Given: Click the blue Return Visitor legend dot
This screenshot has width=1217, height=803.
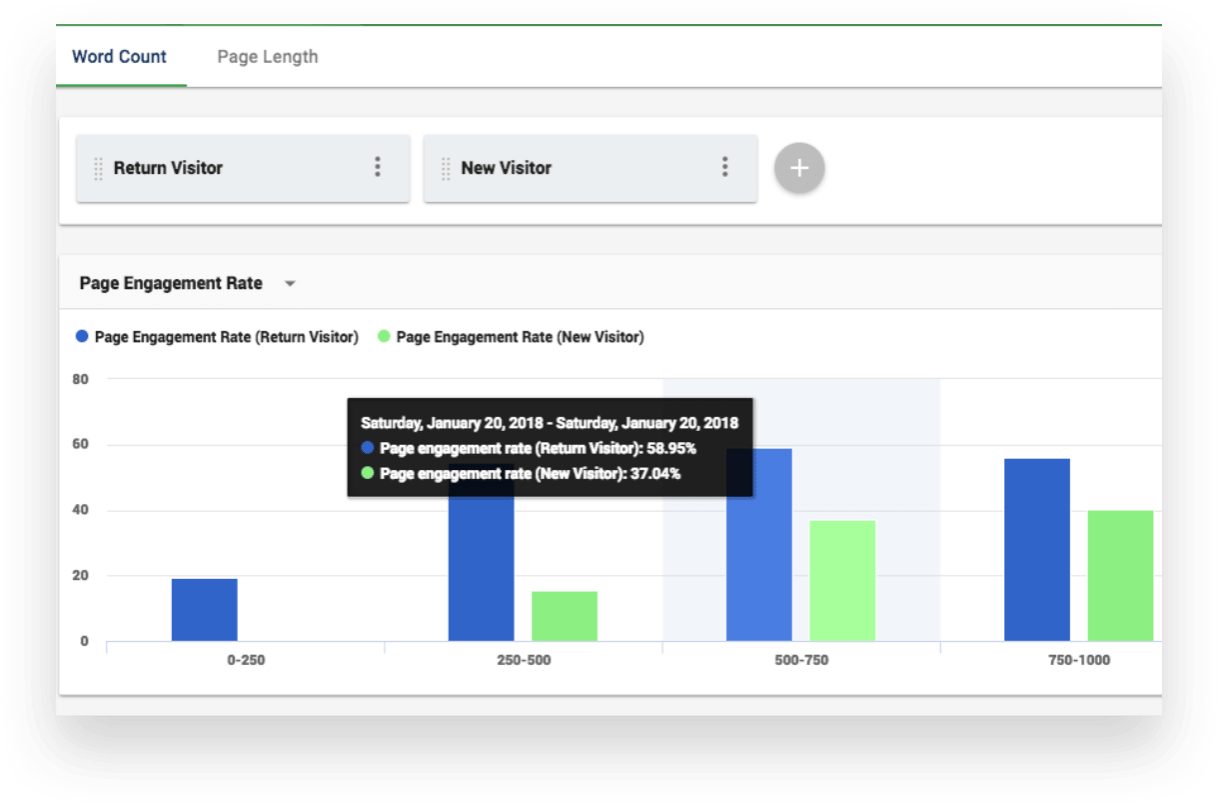Looking at the screenshot, I should pyautogui.click(x=81, y=337).
